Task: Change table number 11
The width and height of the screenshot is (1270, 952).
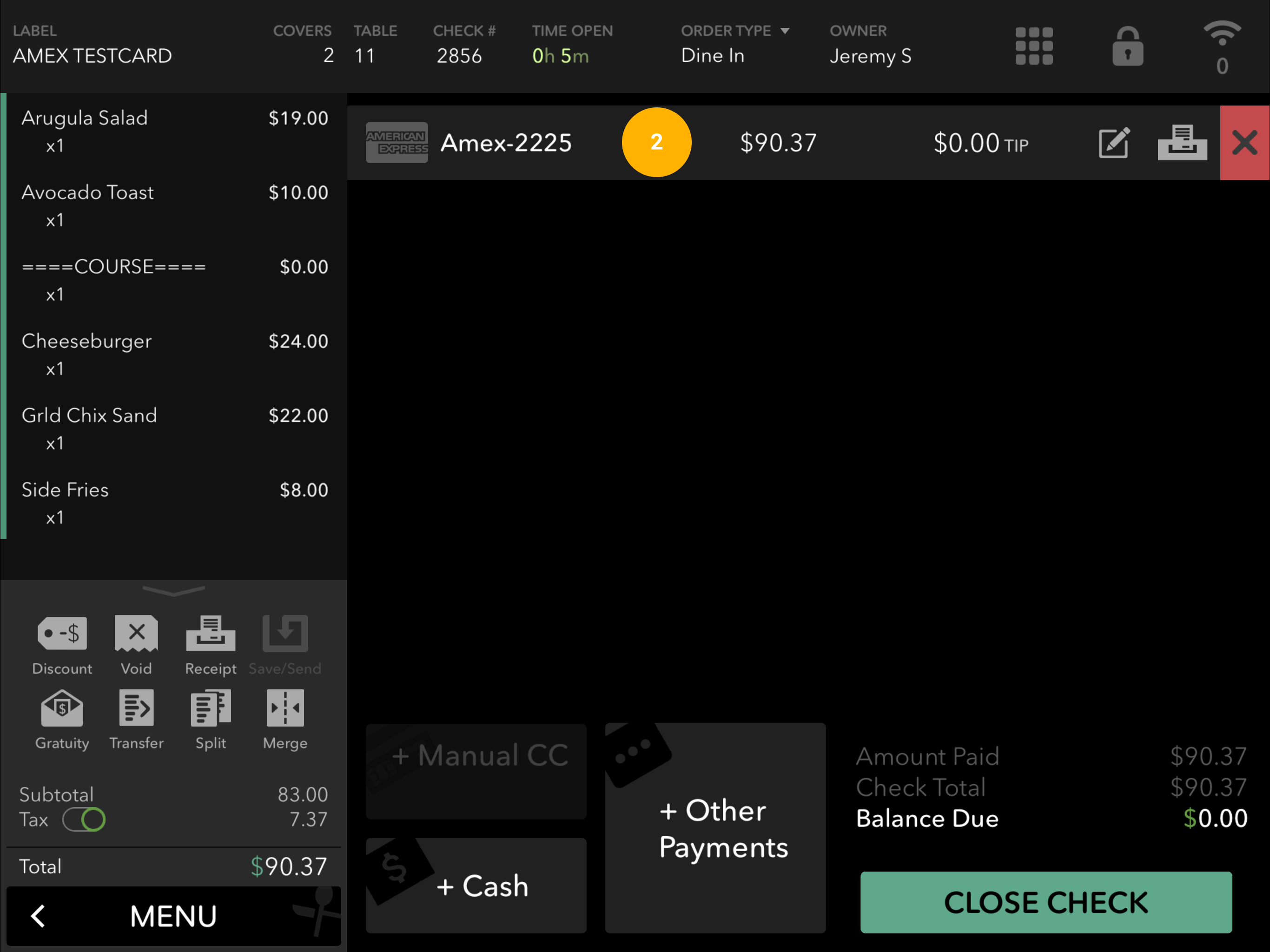Action: click(x=364, y=56)
